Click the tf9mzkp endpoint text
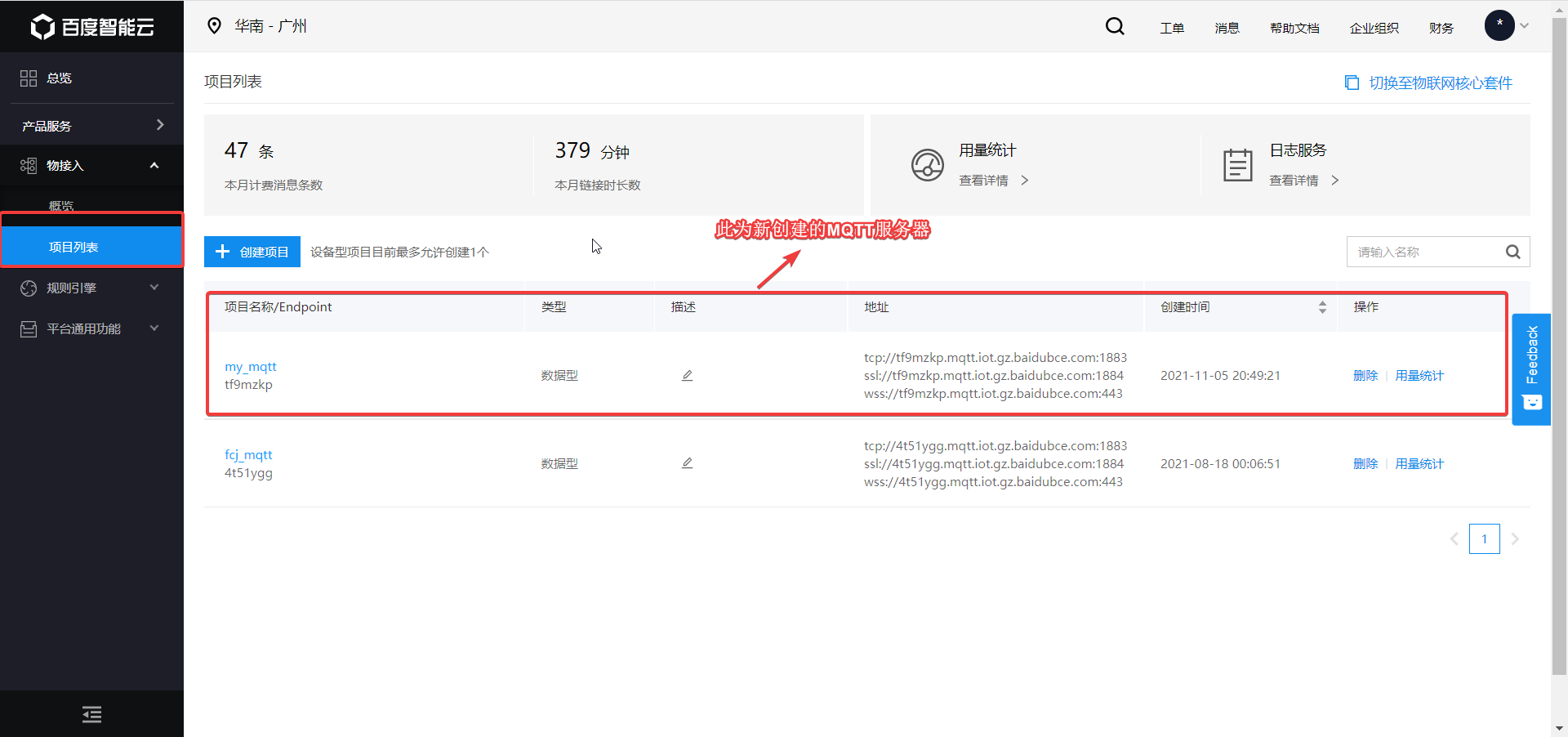1568x737 pixels. pyautogui.click(x=248, y=385)
